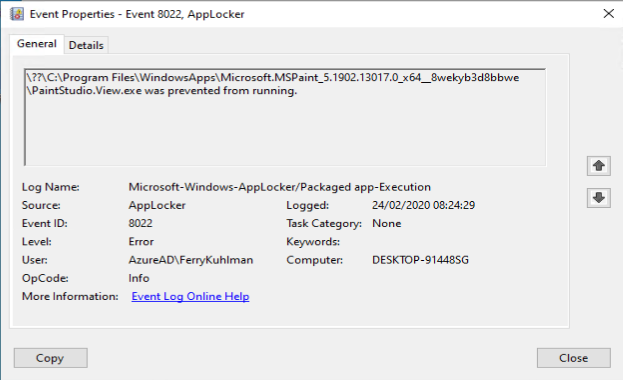Click the Source value AppLocker
Image resolution: width=623 pixels, height=380 pixels.
click(157, 205)
